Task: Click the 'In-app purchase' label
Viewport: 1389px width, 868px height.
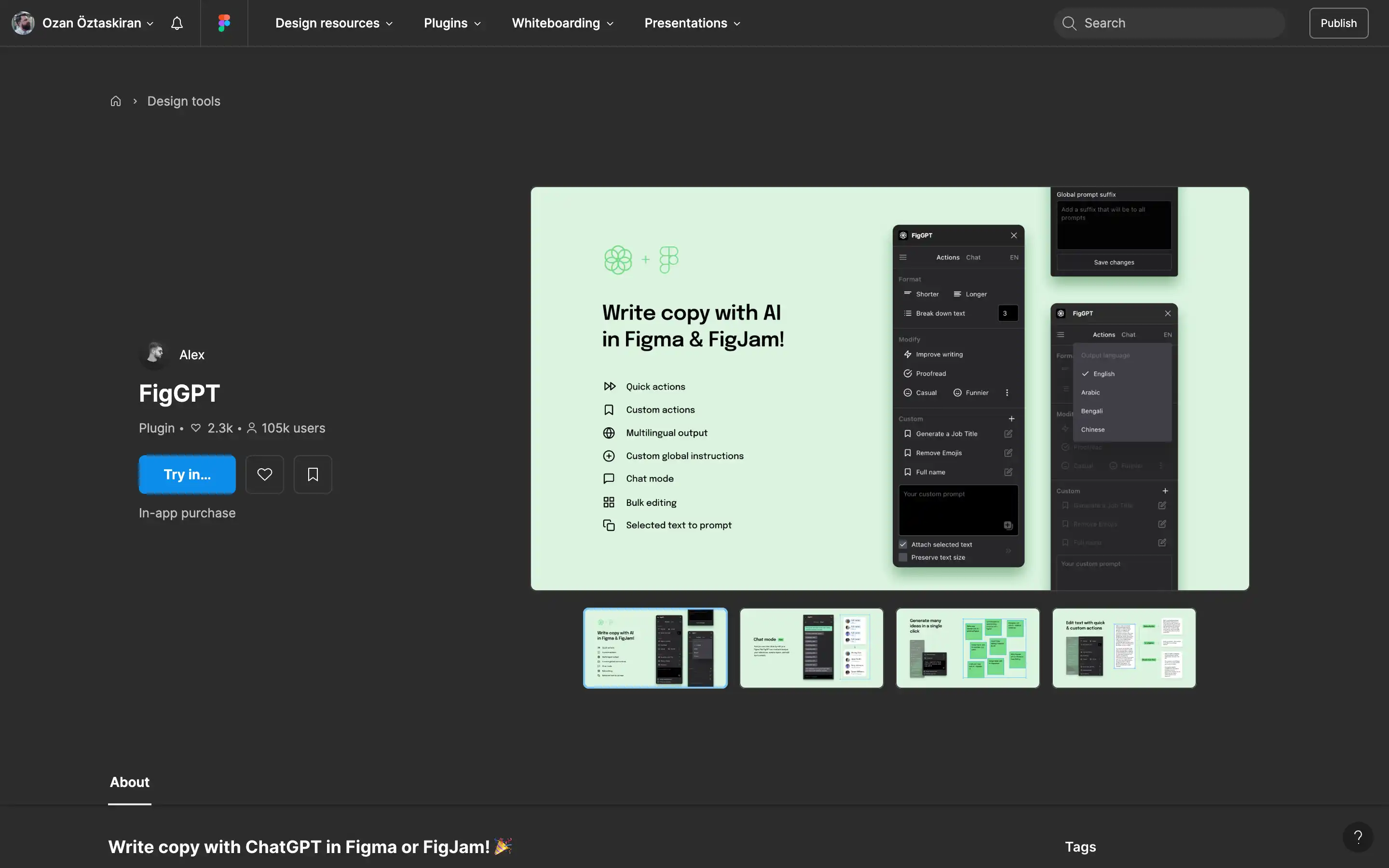Action: (187, 513)
